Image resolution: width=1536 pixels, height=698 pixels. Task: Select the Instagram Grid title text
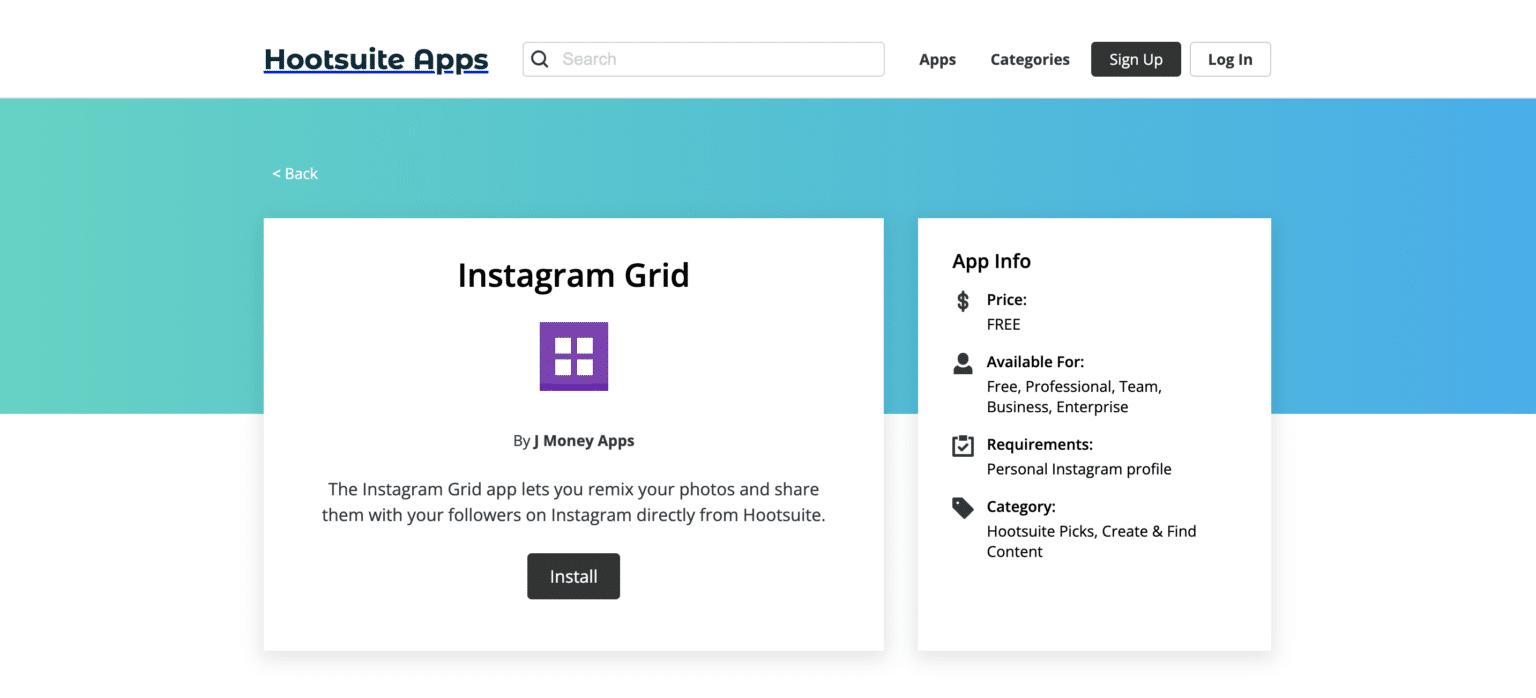573,275
